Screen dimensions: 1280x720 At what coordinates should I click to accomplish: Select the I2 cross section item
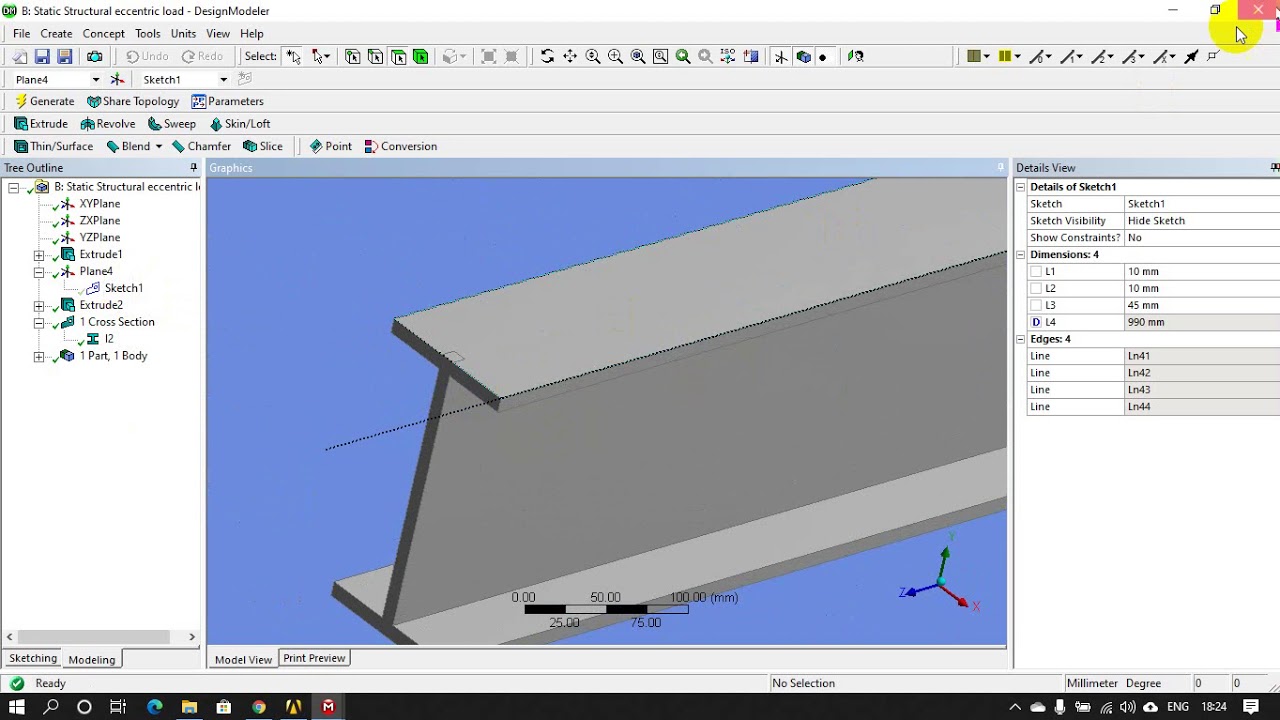coord(109,339)
